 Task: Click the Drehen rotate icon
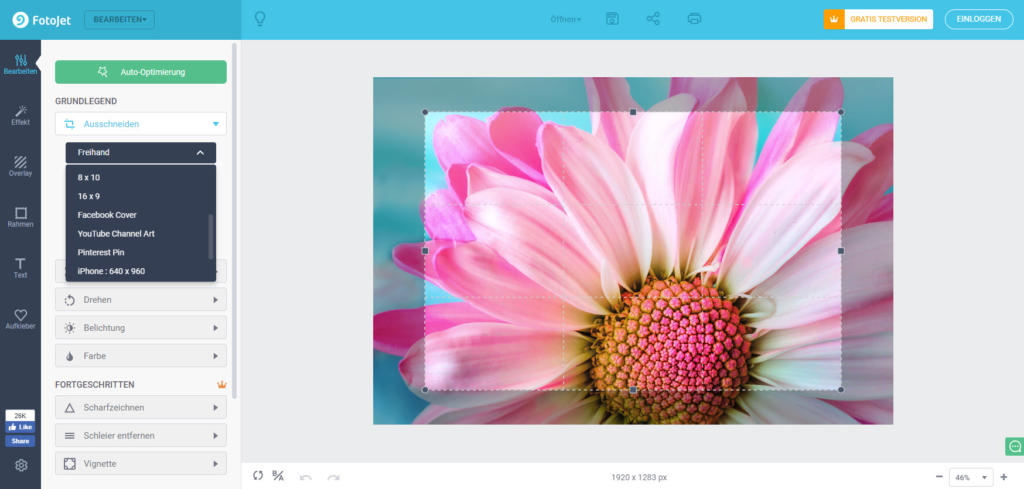pyautogui.click(x=69, y=300)
